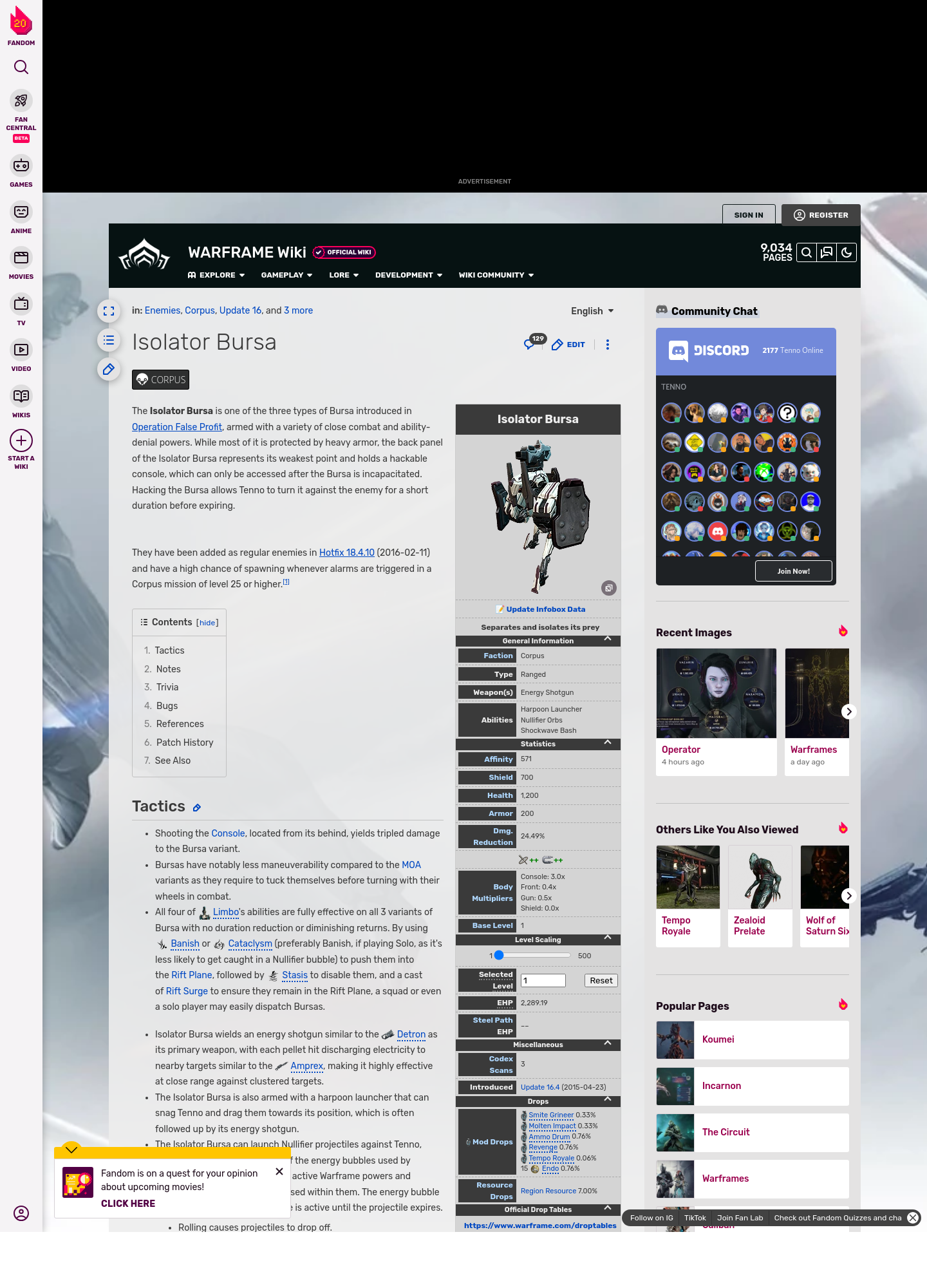Open more page actions kebab menu
This screenshot has width=927, height=1288.
tap(608, 345)
